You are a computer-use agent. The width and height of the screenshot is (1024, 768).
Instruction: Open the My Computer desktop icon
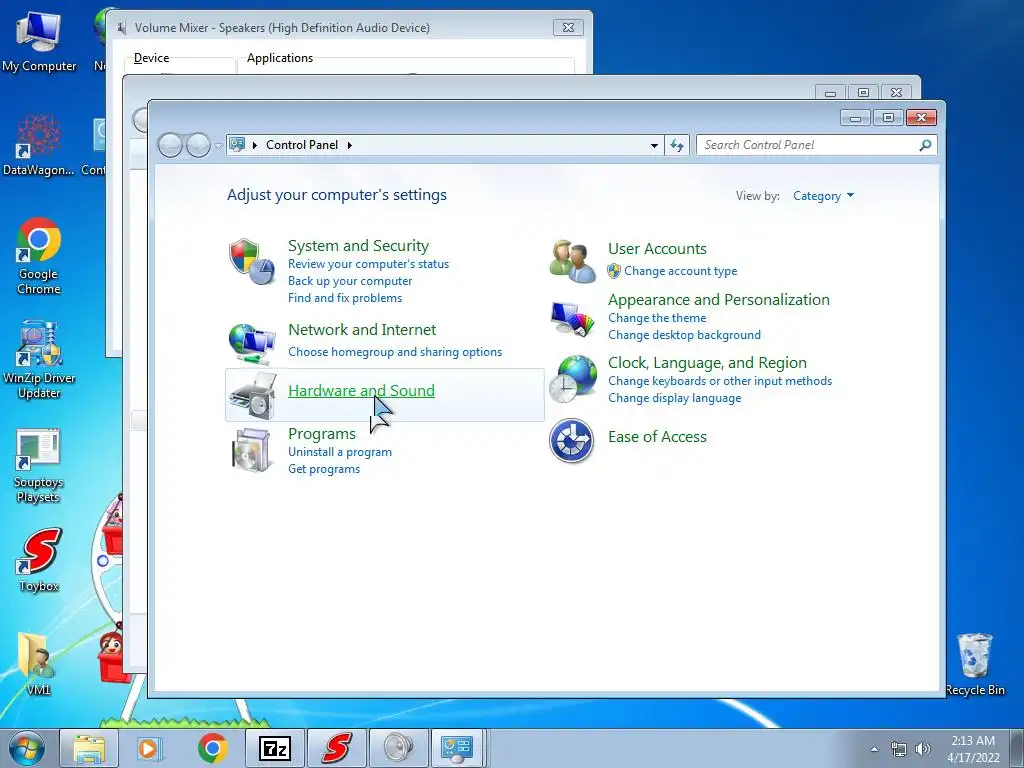pos(39,40)
